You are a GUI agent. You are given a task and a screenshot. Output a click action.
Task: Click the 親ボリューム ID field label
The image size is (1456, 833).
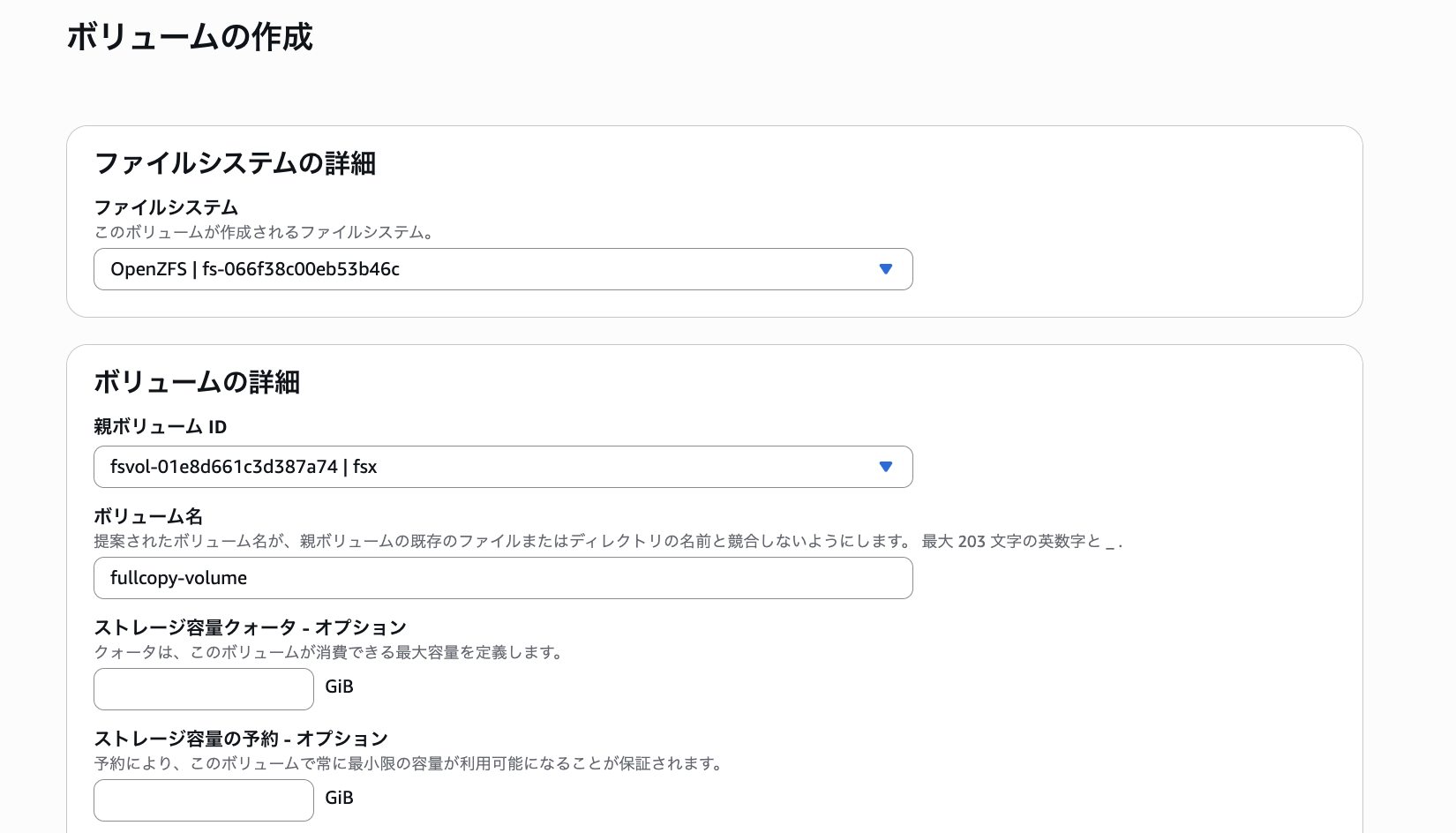[161, 427]
